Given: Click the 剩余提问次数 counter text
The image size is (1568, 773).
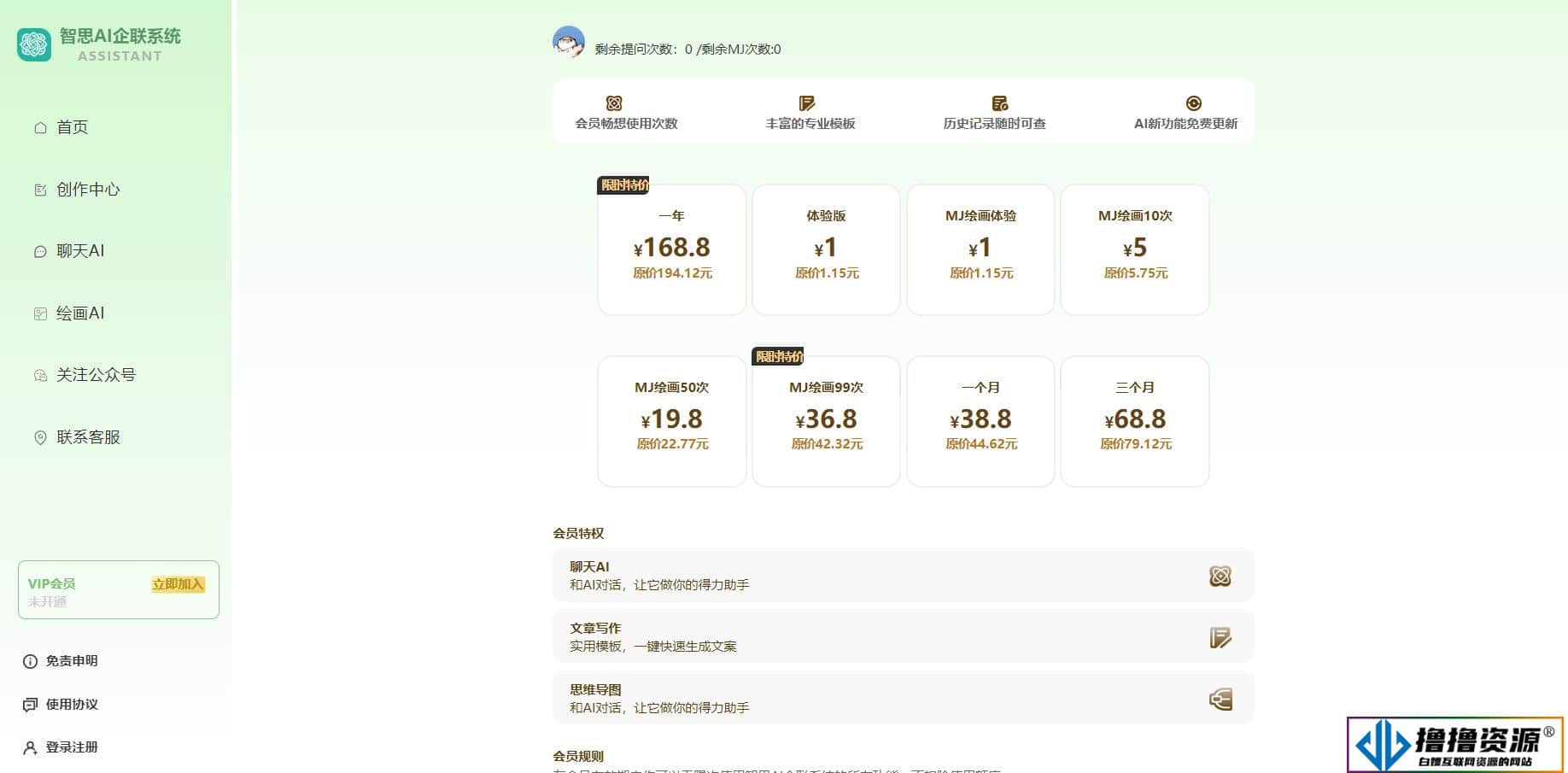Looking at the screenshot, I should tap(644, 50).
